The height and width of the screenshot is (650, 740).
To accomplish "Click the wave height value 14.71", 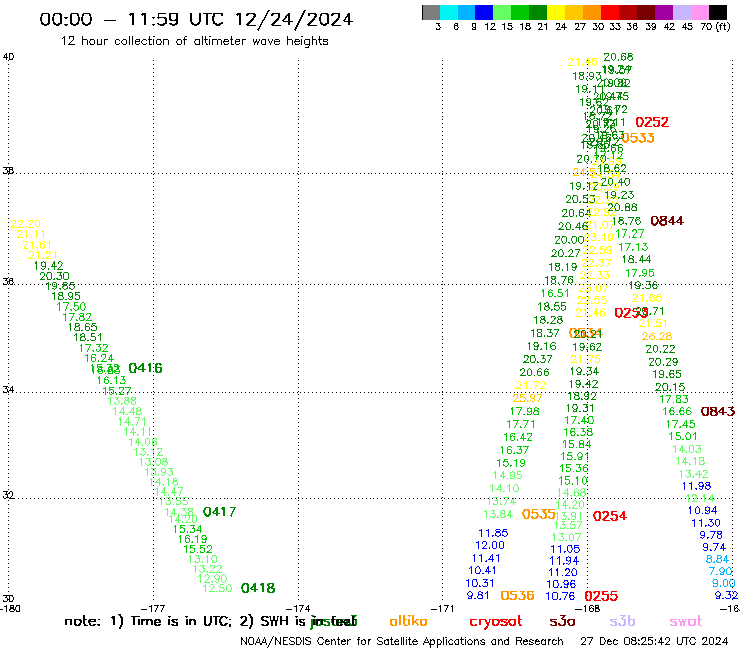I will (132, 421).
